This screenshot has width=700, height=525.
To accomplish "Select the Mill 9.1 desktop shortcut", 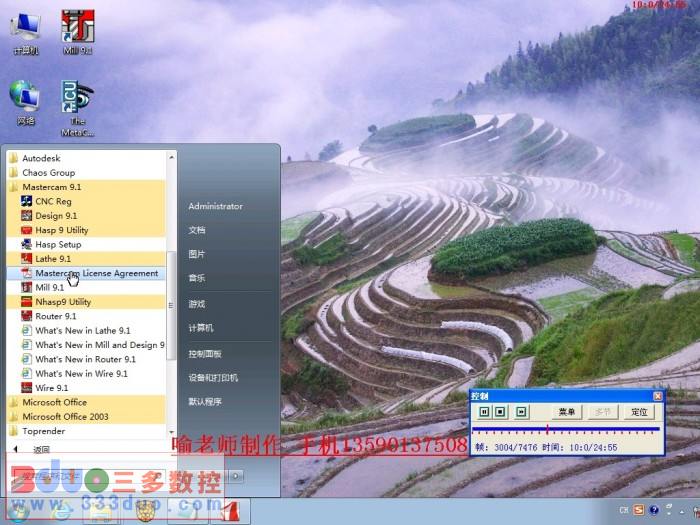I will click(78, 32).
